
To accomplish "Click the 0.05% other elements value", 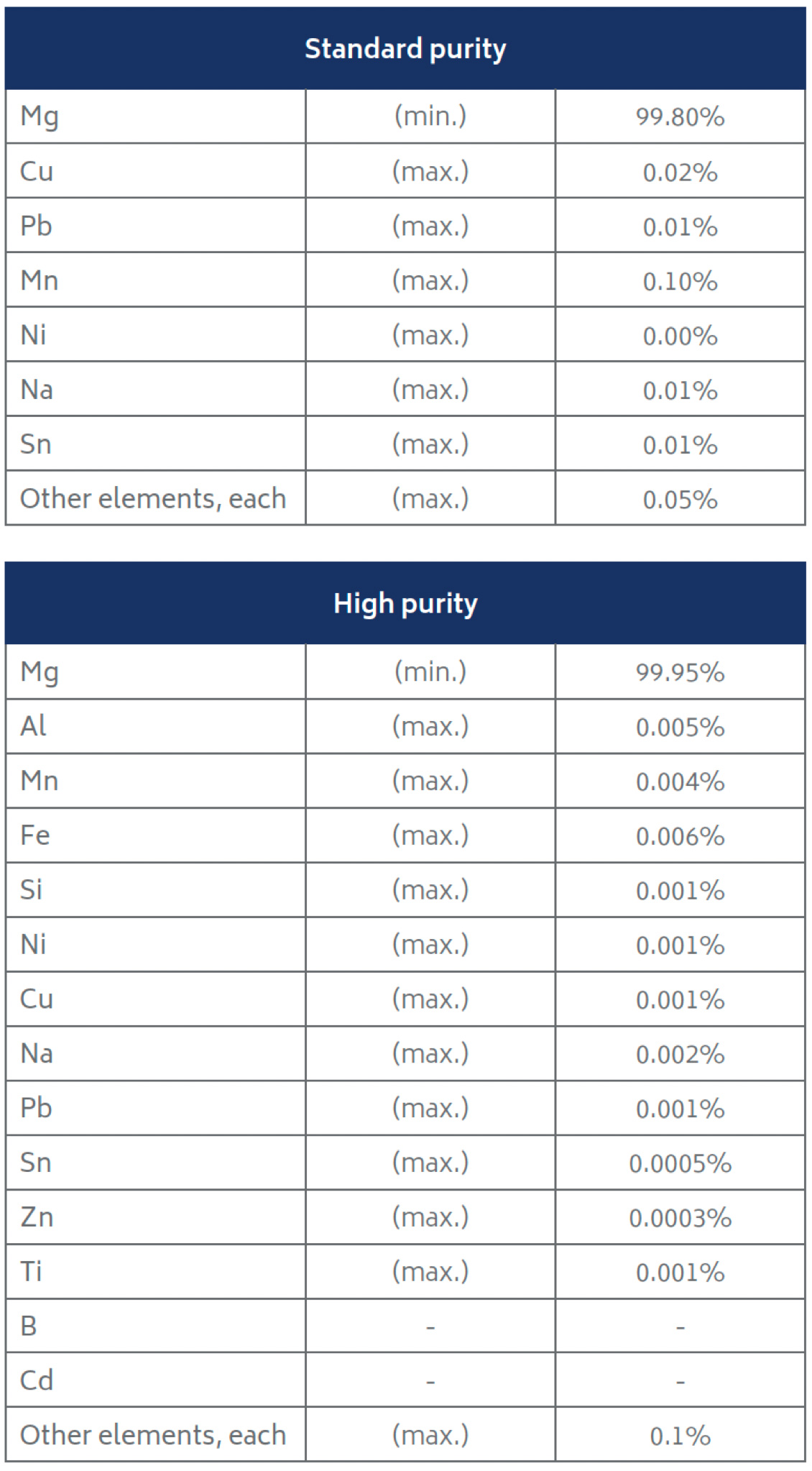I will 680,500.
